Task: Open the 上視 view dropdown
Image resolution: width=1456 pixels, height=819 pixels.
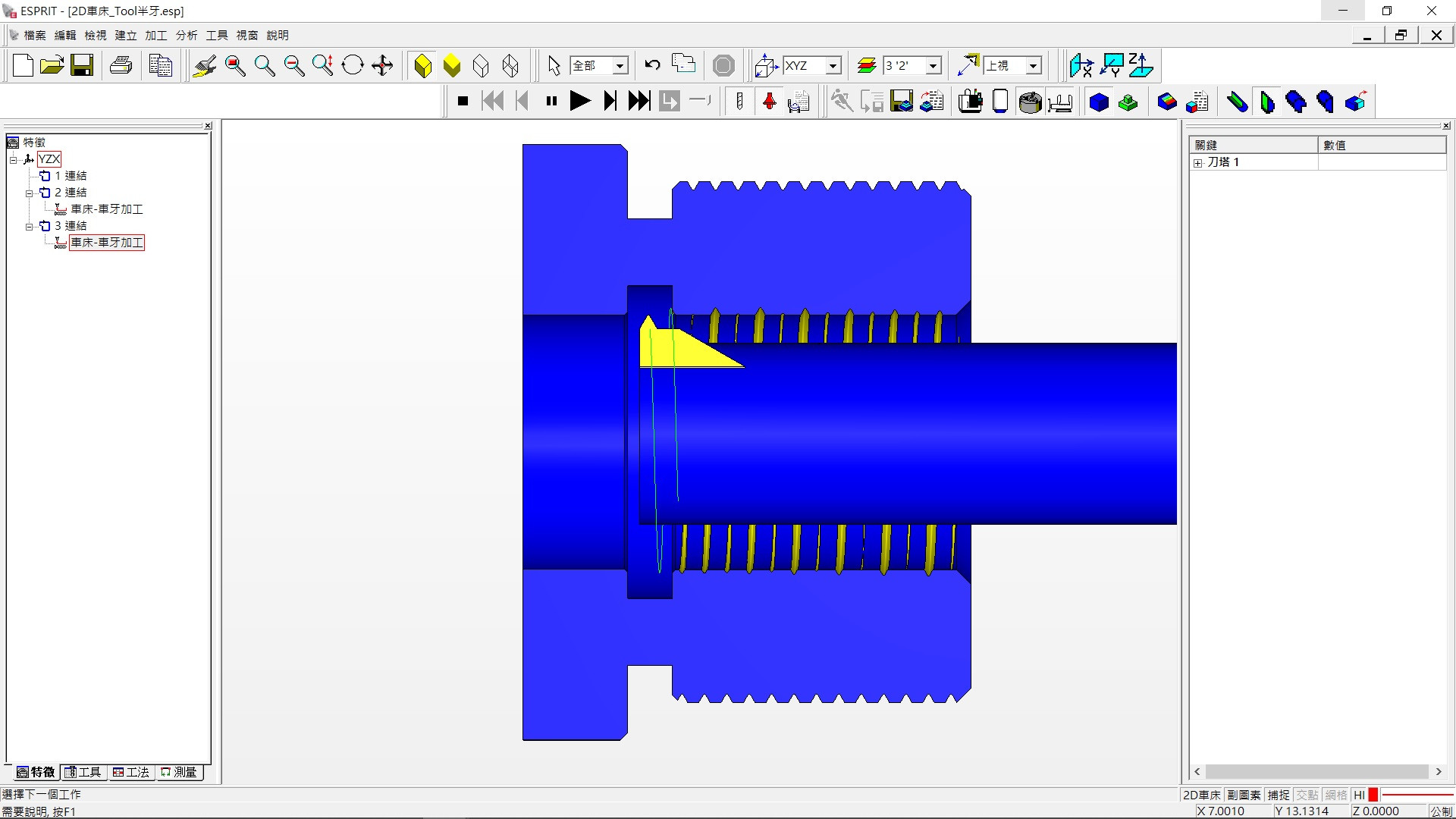Action: click(1033, 66)
